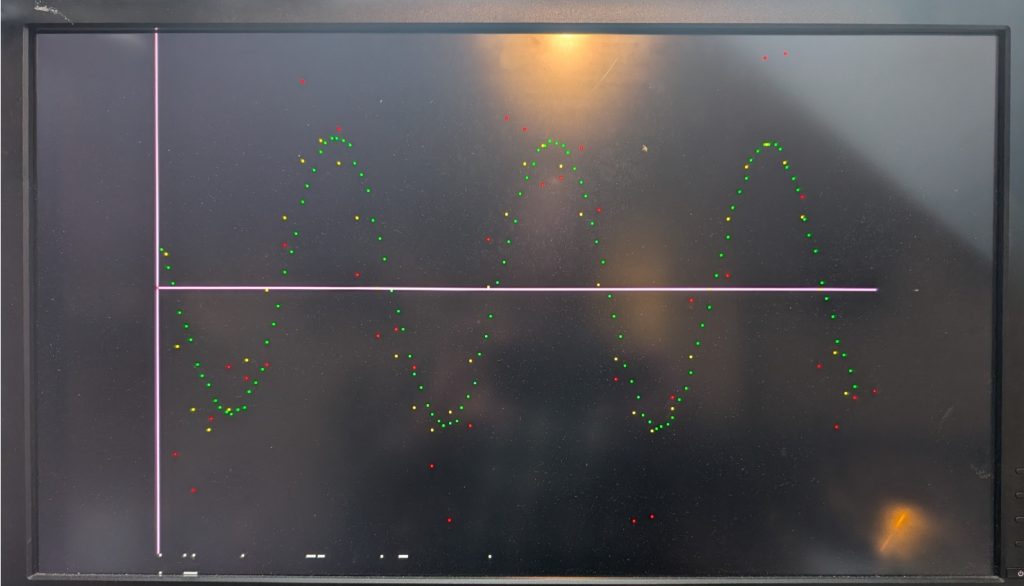Select the green point at the second wave's peak
This screenshot has height=586, width=1024.
(x=551, y=141)
